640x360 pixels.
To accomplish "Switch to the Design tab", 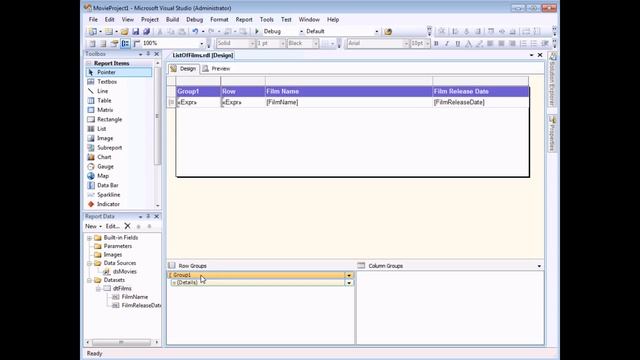I will click(183, 69).
